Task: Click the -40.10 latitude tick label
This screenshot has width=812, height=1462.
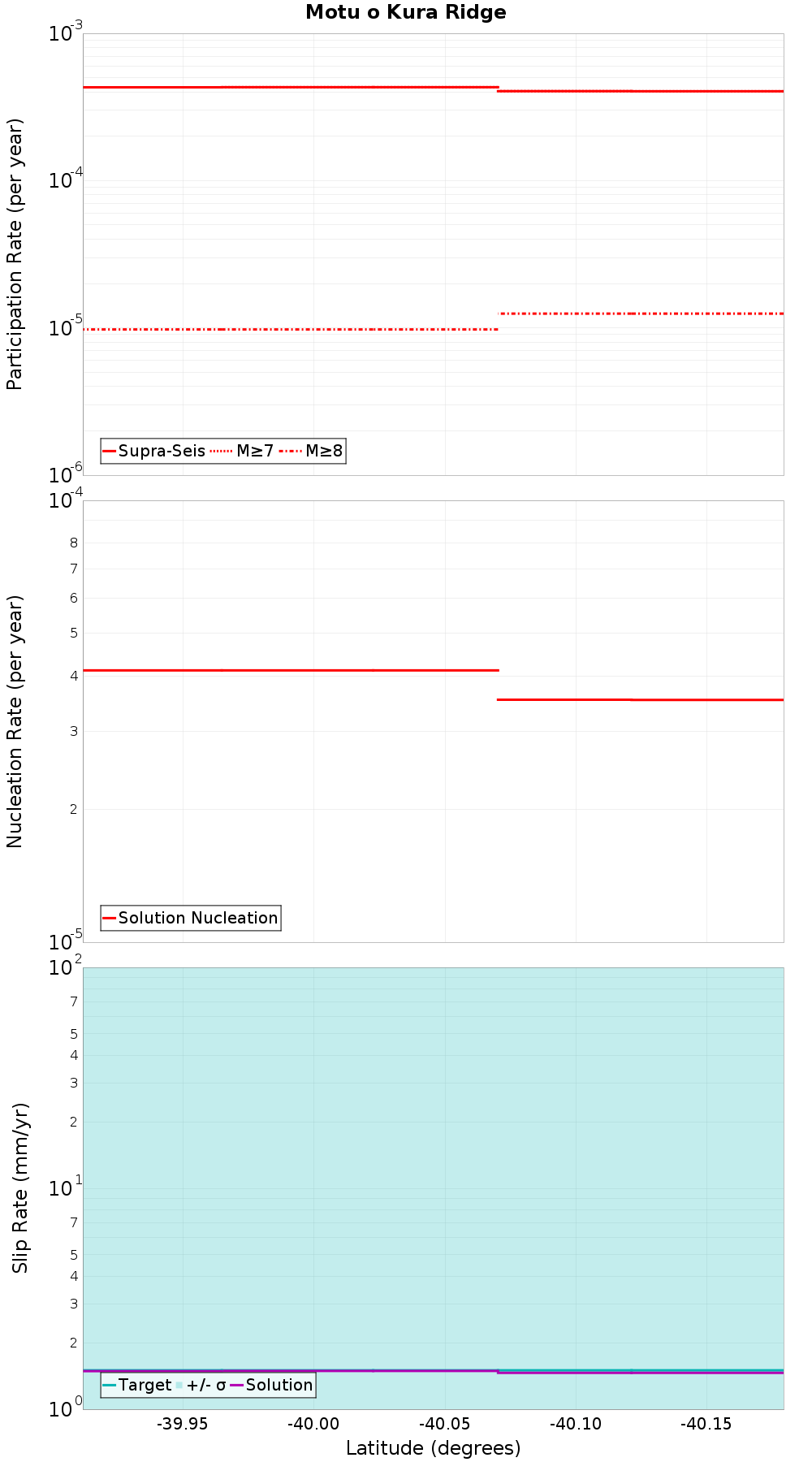Action: 576,1424
